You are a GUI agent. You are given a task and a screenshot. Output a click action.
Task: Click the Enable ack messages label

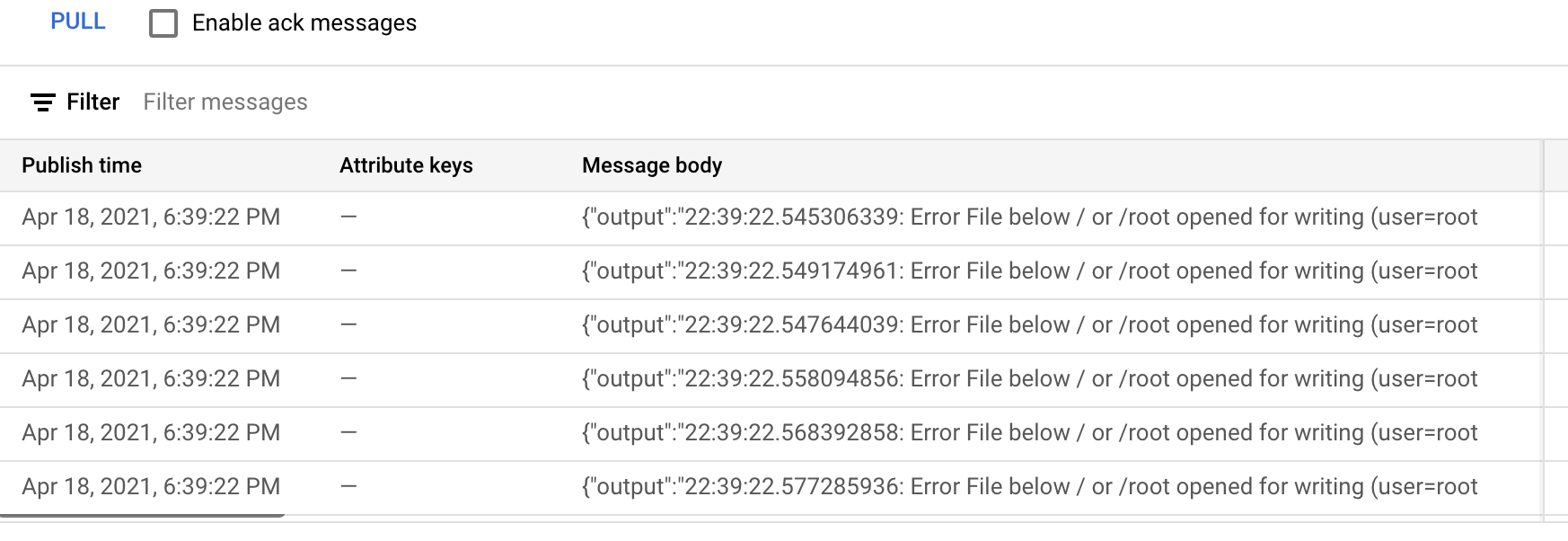[304, 23]
